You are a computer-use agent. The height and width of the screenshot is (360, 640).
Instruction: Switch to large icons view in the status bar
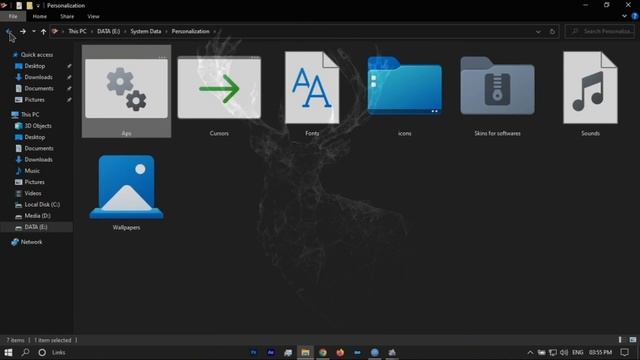point(633,340)
